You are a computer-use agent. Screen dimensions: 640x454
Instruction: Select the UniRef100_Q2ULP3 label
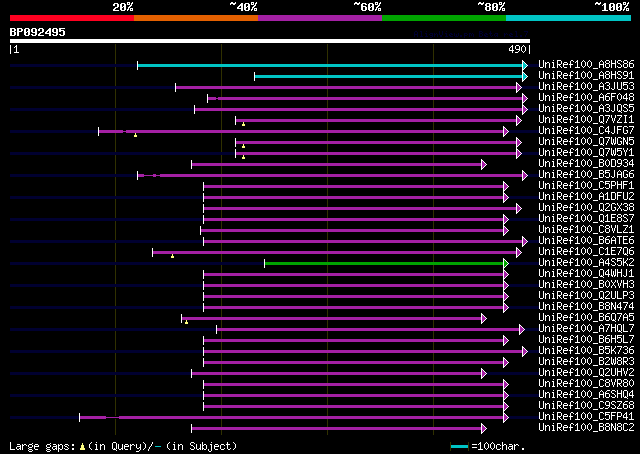coord(586,296)
